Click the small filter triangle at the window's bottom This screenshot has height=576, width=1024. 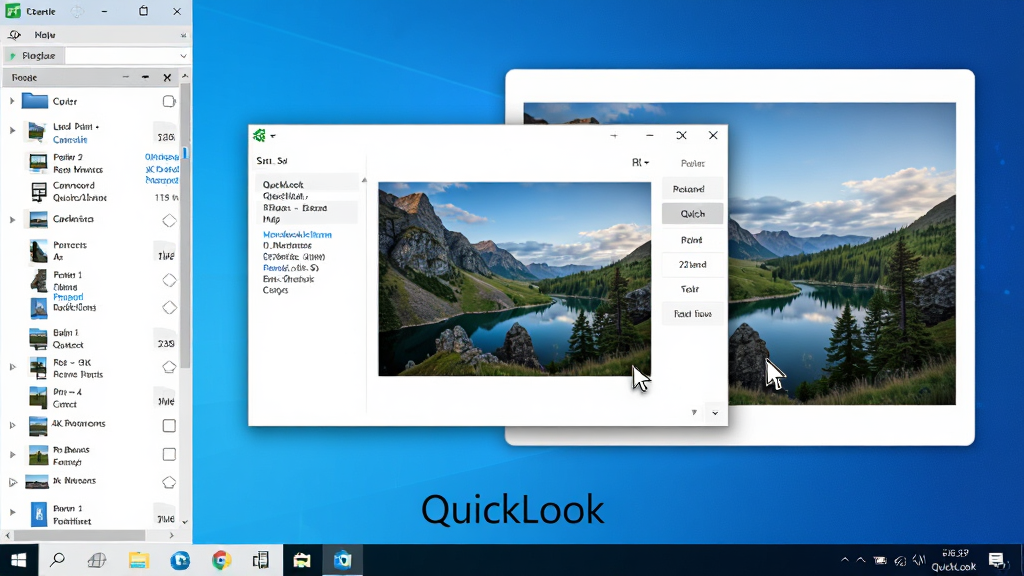[694, 412]
